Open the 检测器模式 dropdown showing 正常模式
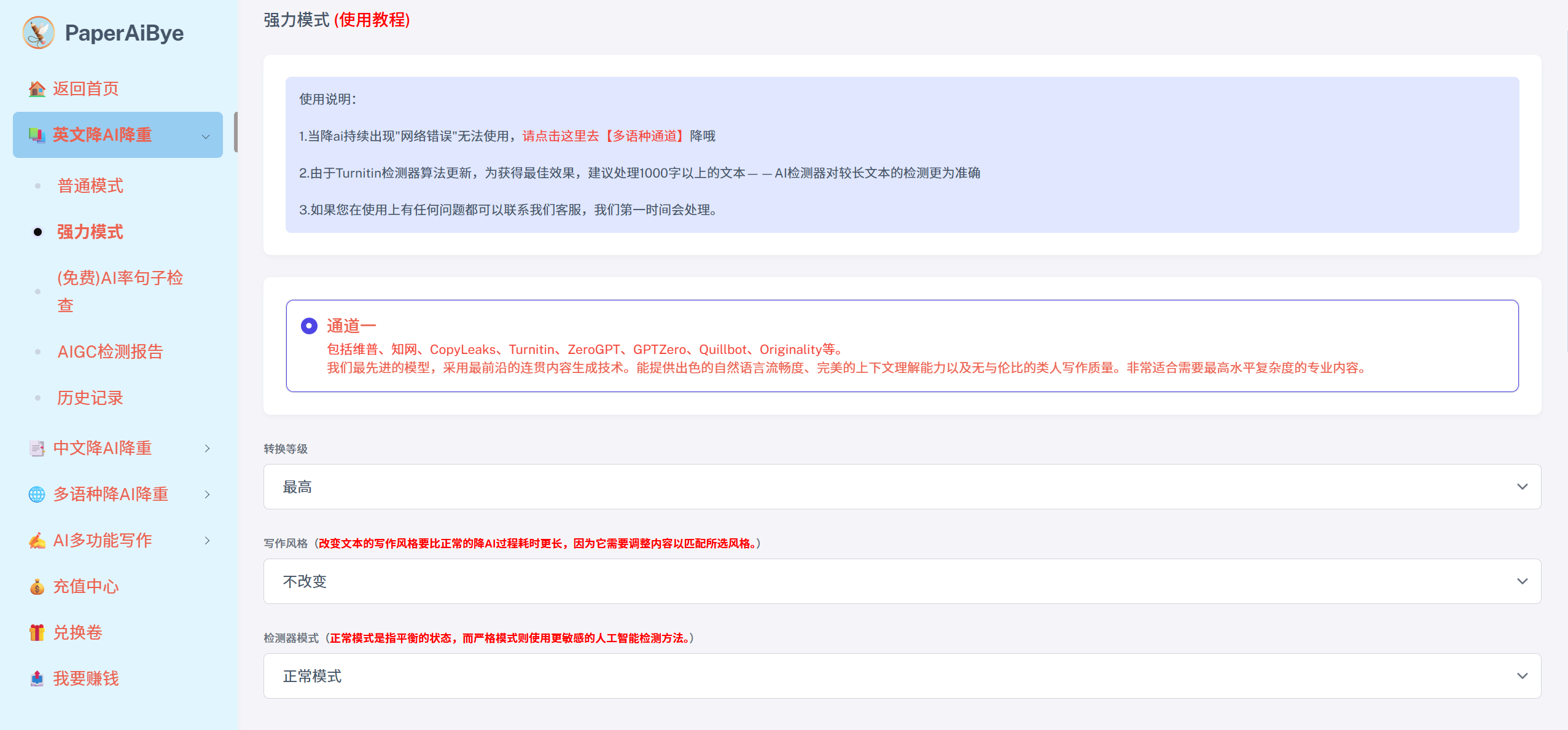Image resolution: width=1568 pixels, height=730 pixels. tap(902, 675)
